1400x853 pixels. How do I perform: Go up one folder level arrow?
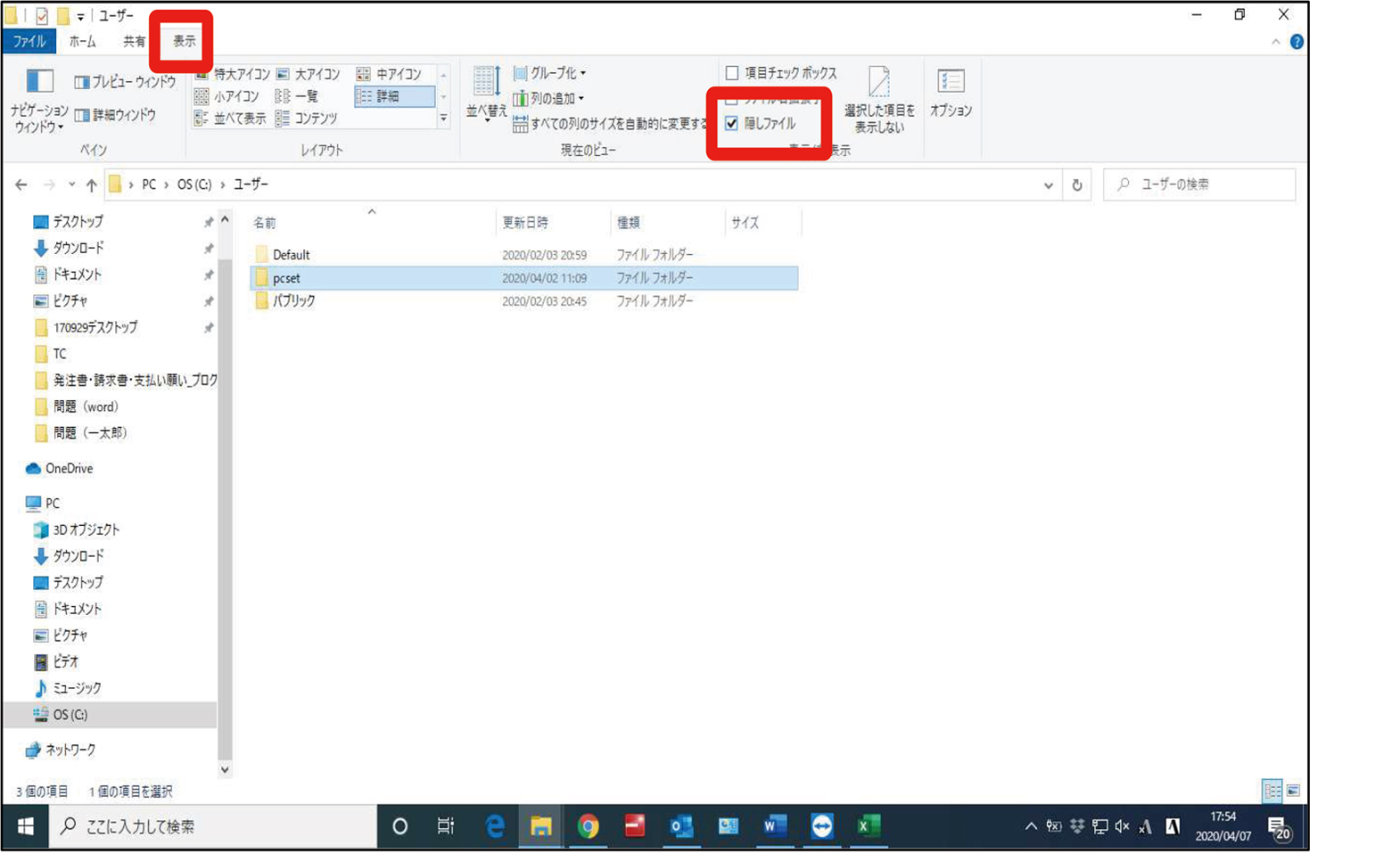click(91, 185)
